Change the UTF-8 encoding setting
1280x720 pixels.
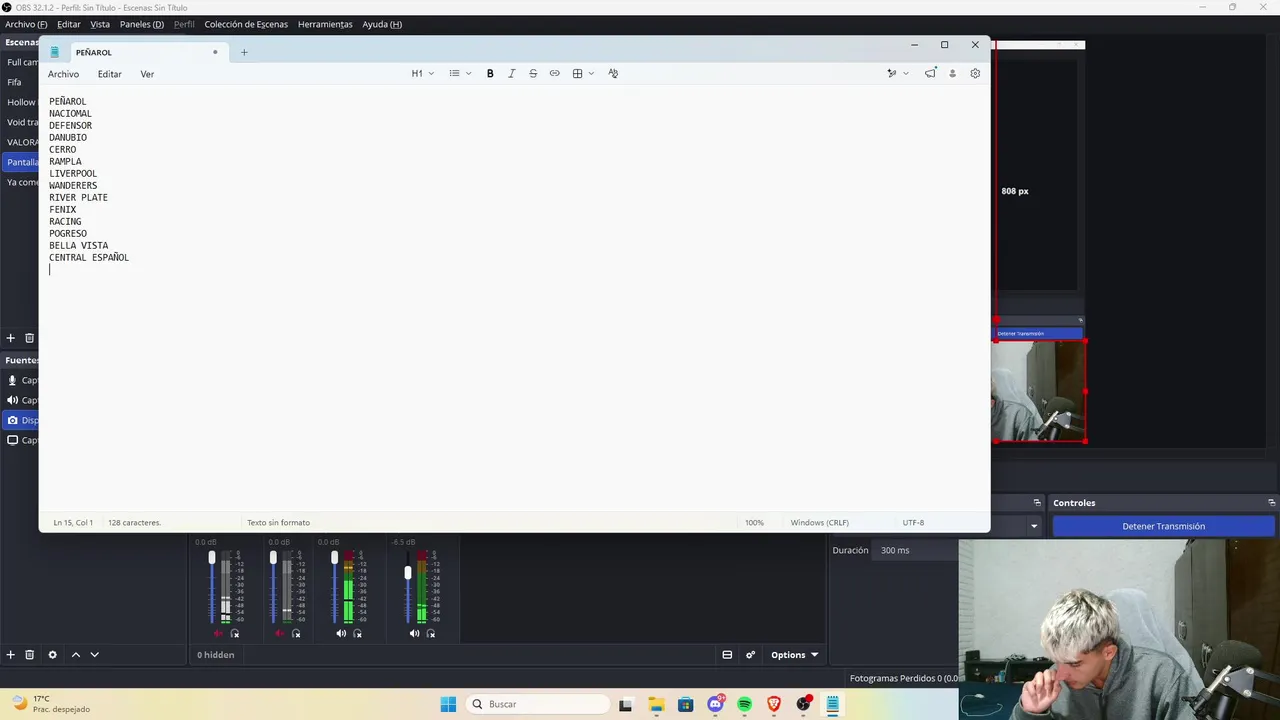(913, 522)
